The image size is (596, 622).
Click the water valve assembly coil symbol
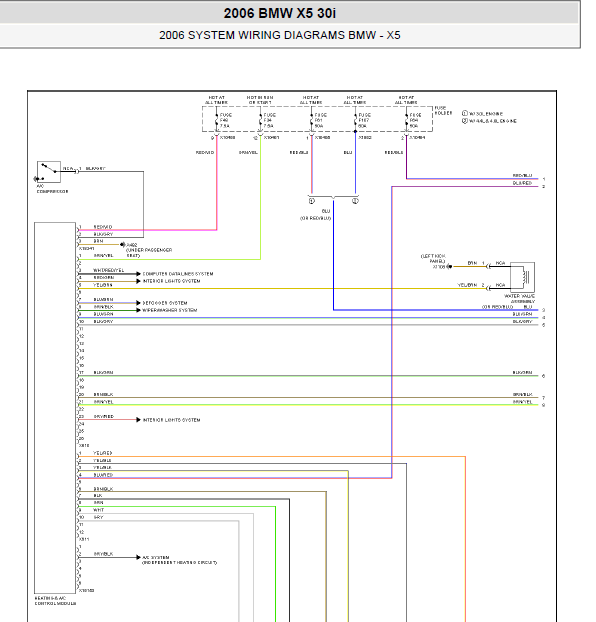coord(522,276)
